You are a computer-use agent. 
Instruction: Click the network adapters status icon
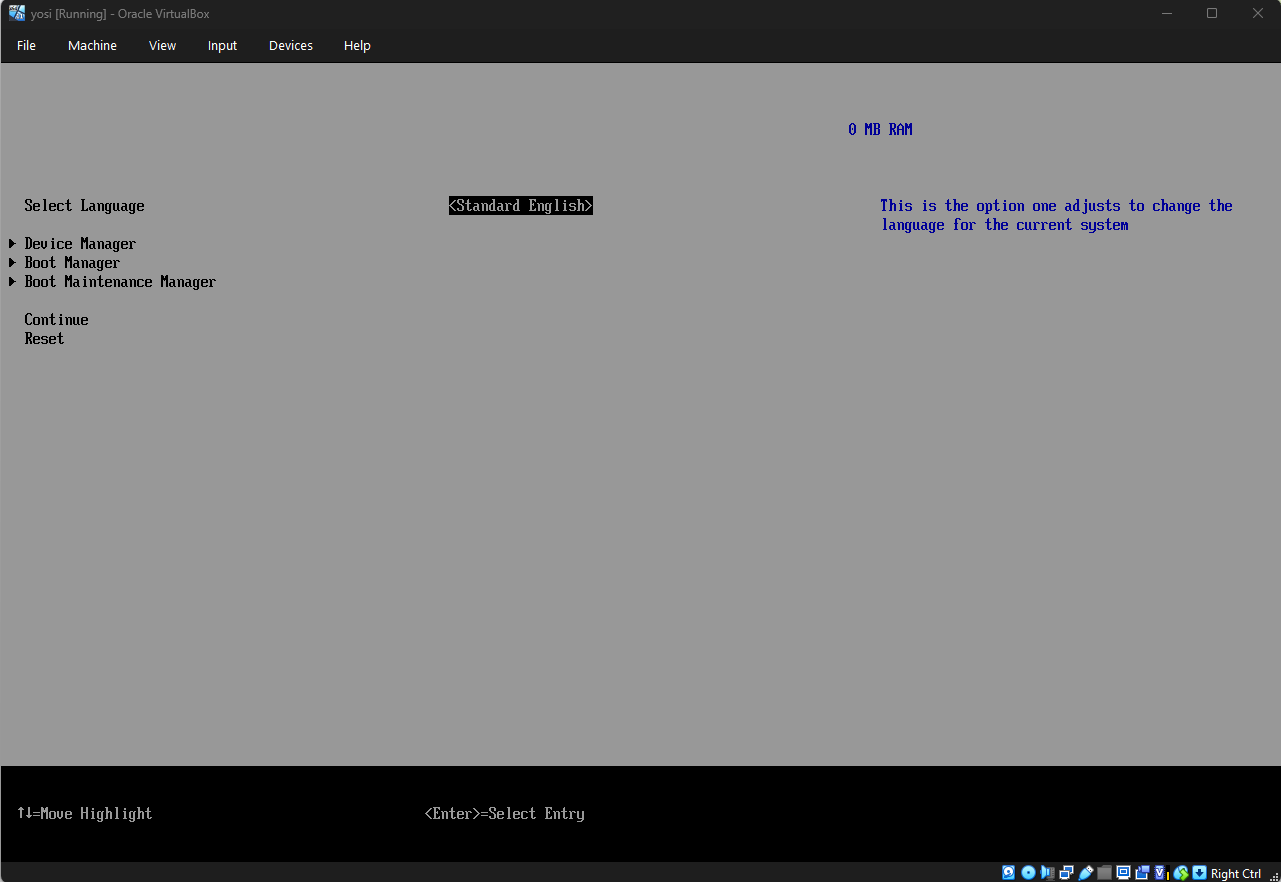[1067, 873]
